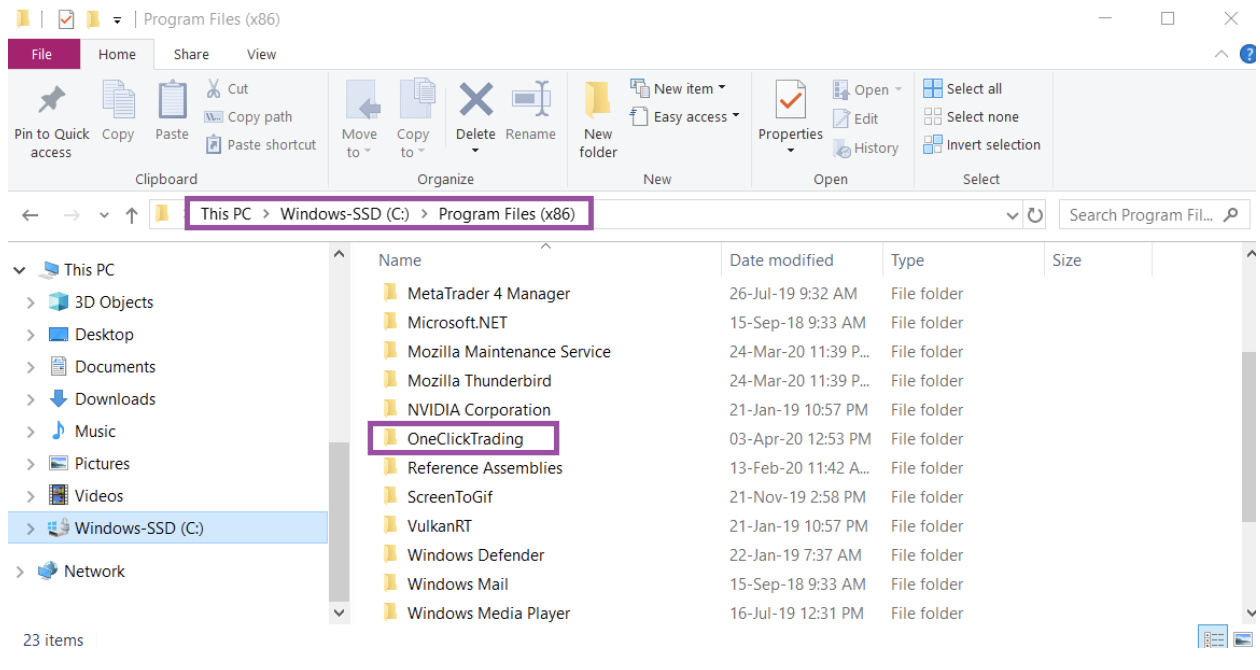Switch to the View tab
This screenshot has height=670, width=1260.
click(x=262, y=54)
